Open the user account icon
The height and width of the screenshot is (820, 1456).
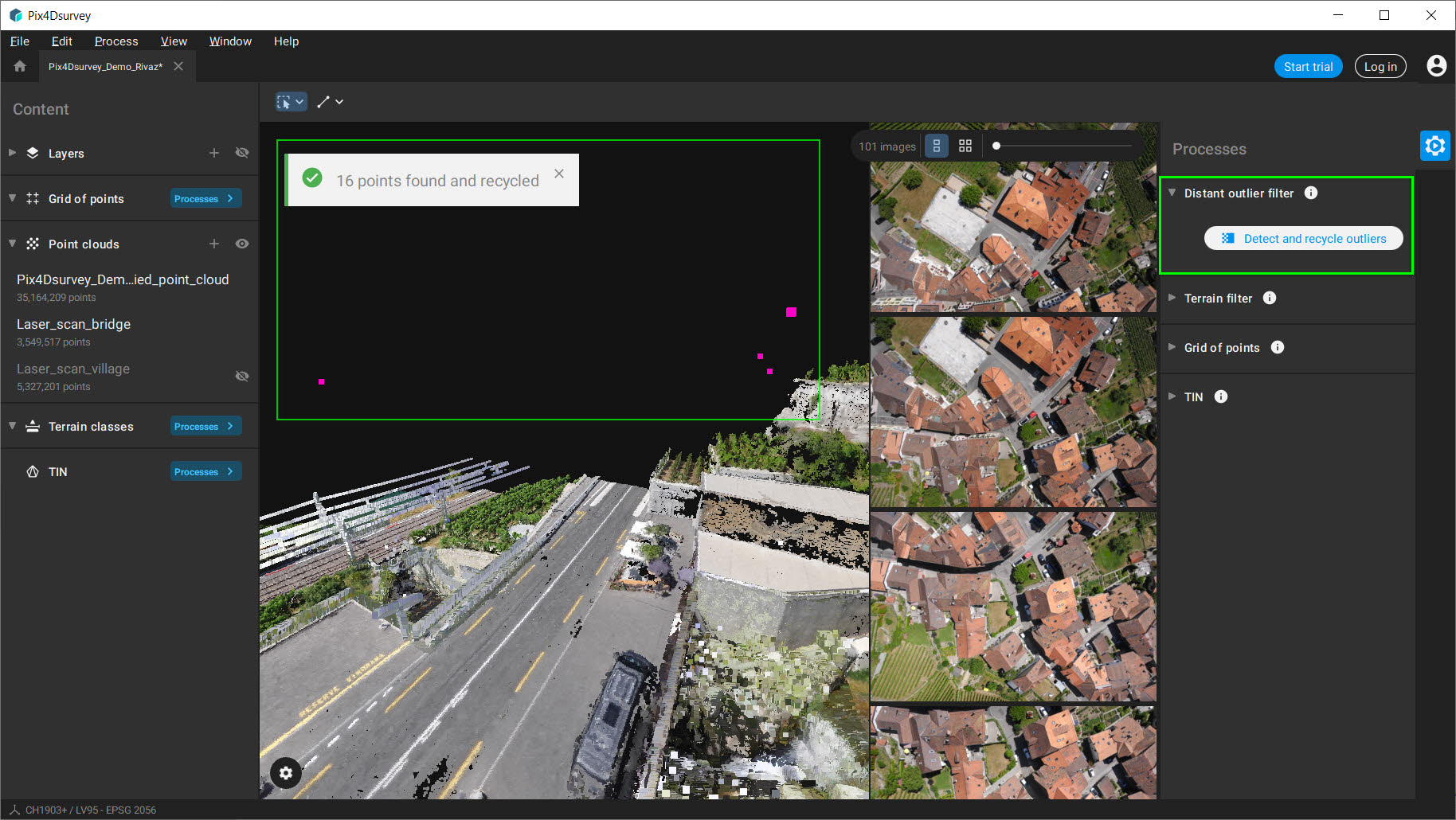[1436, 66]
